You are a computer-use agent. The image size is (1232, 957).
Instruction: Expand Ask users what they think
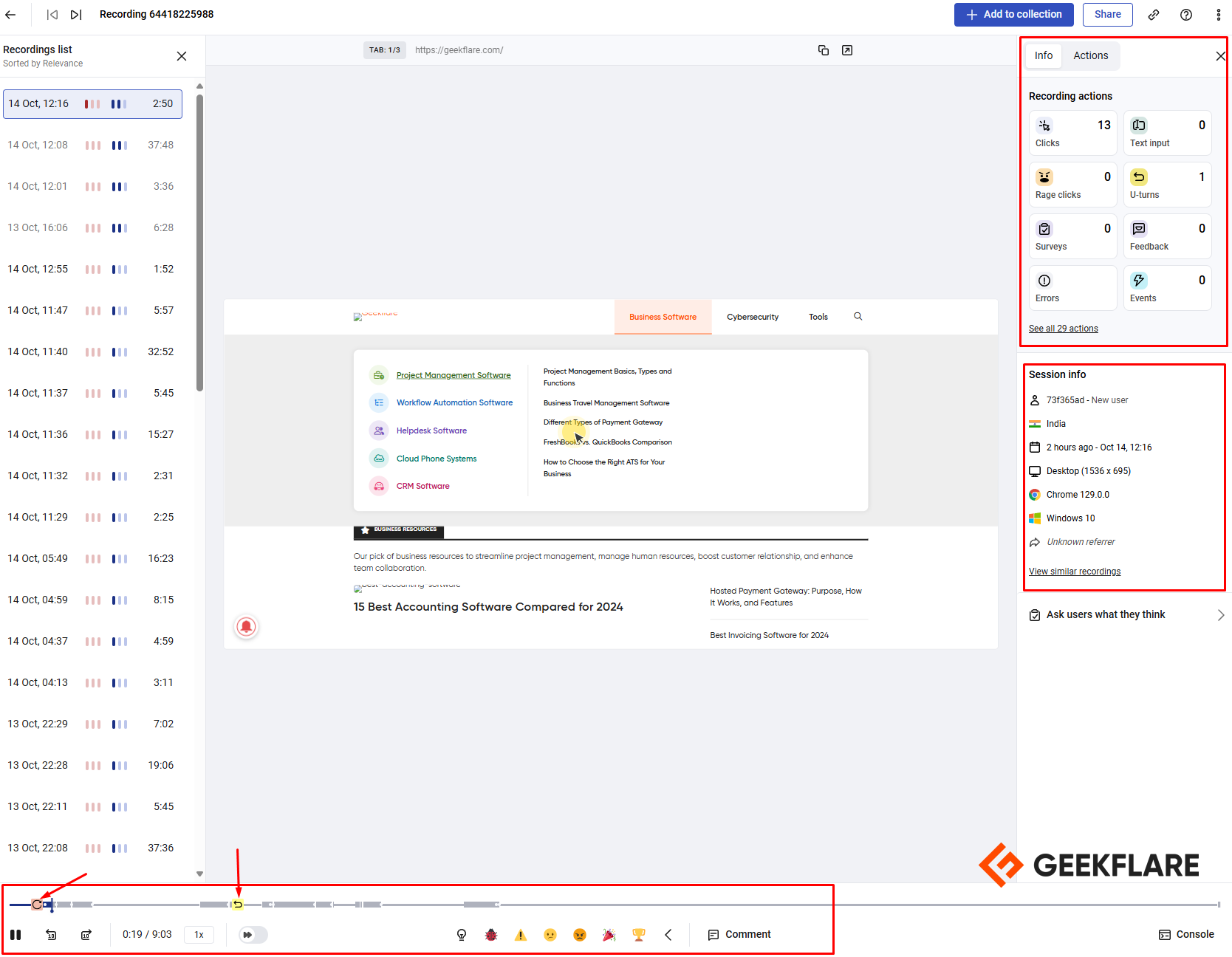(x=1127, y=614)
